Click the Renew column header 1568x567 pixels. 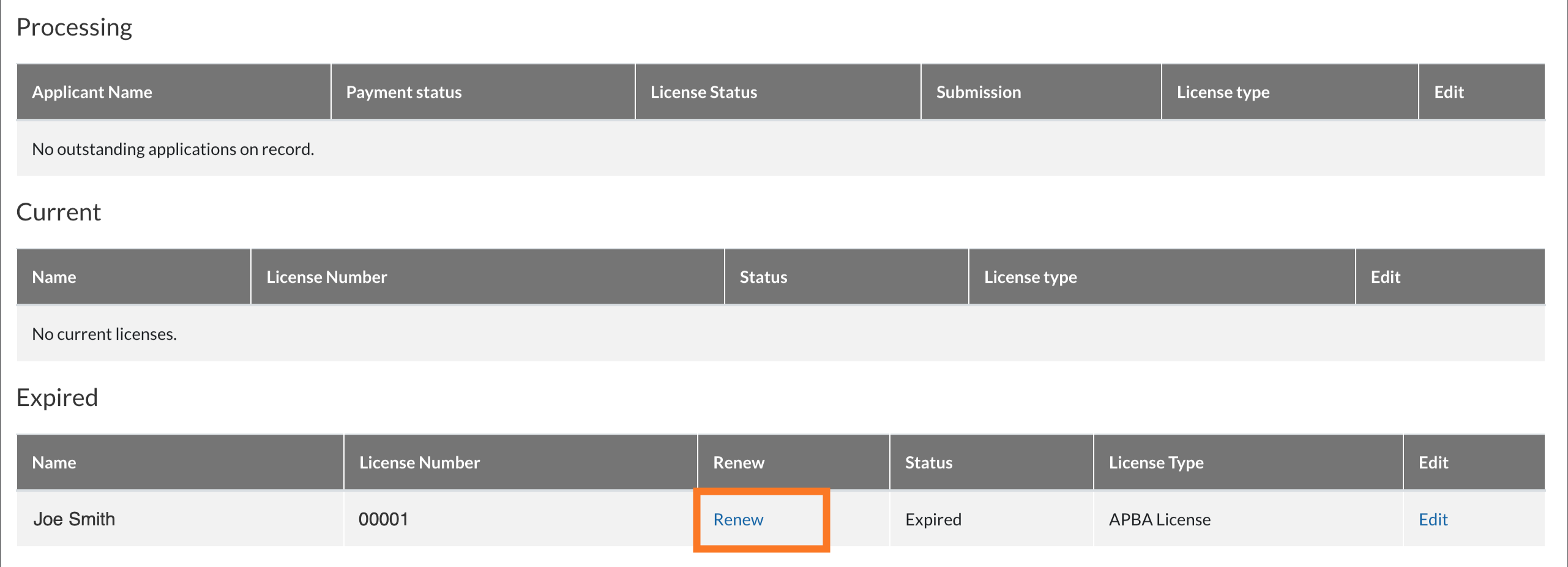click(738, 463)
